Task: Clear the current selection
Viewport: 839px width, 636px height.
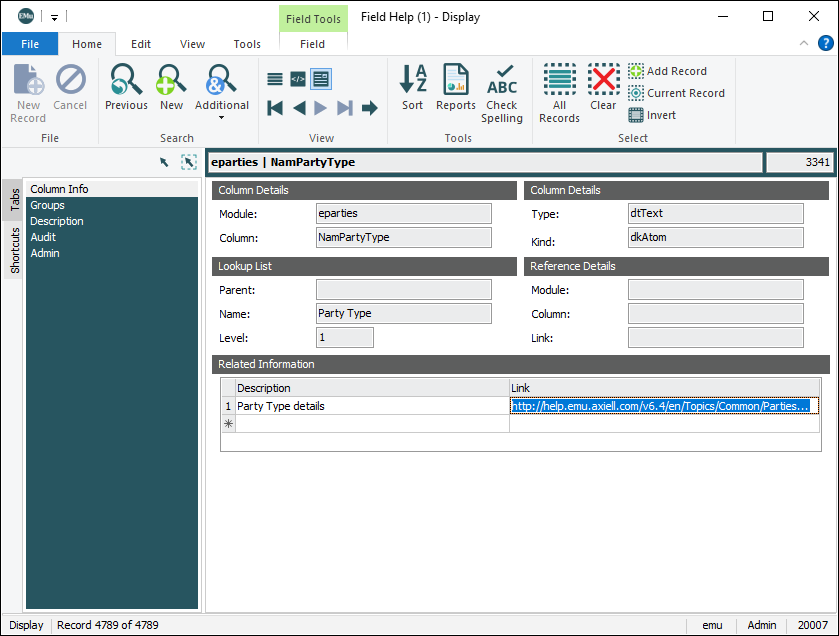Action: (x=603, y=90)
